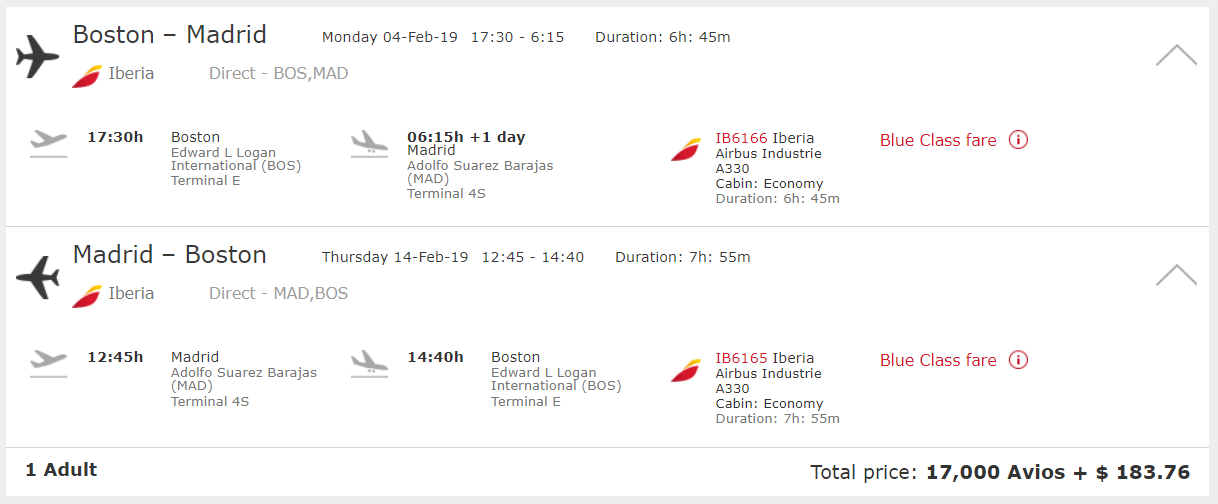The image size is (1218, 504).
Task: Open flight number IB6166 link
Action: coord(741,138)
